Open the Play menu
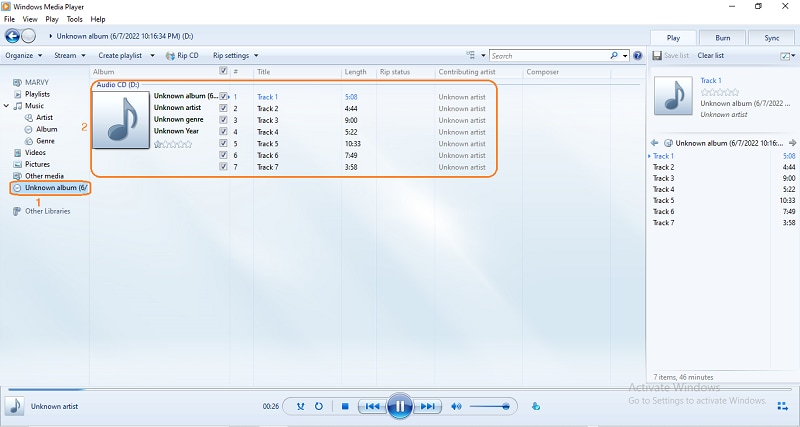The width and height of the screenshot is (800, 427). [x=52, y=19]
